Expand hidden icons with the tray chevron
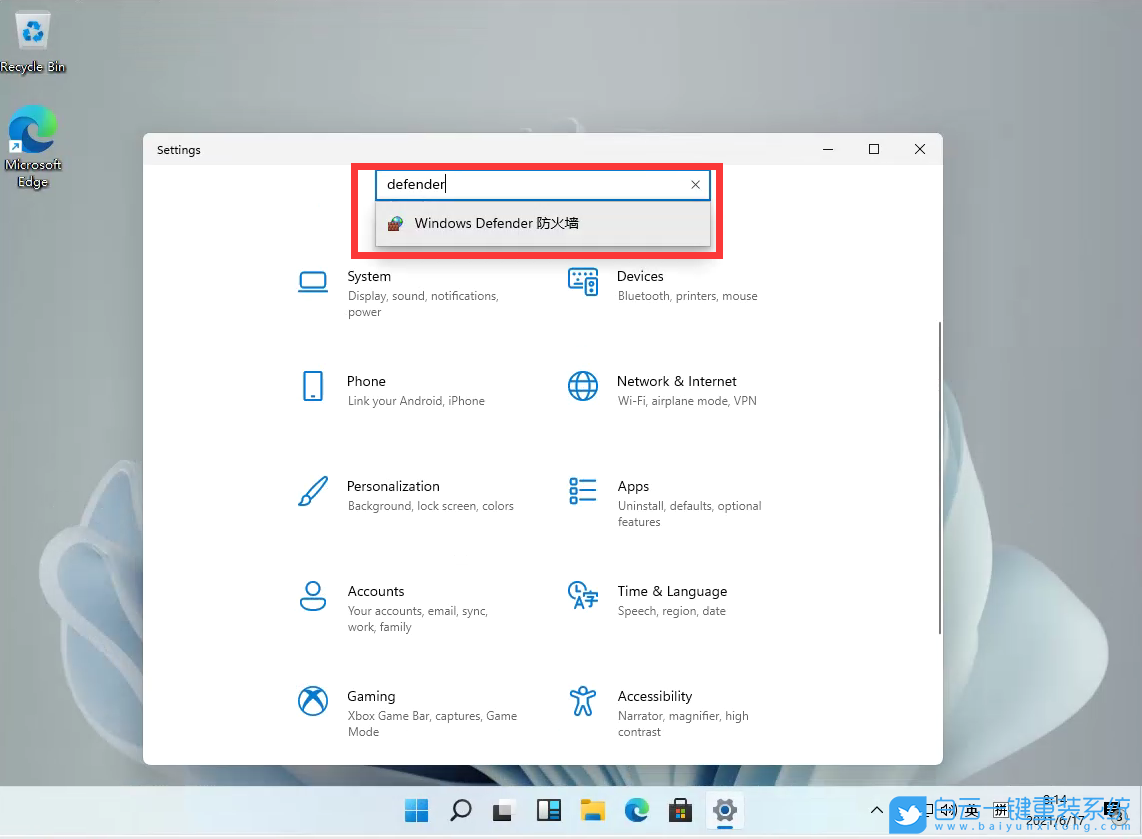This screenshot has width=1142, height=839. click(x=877, y=810)
